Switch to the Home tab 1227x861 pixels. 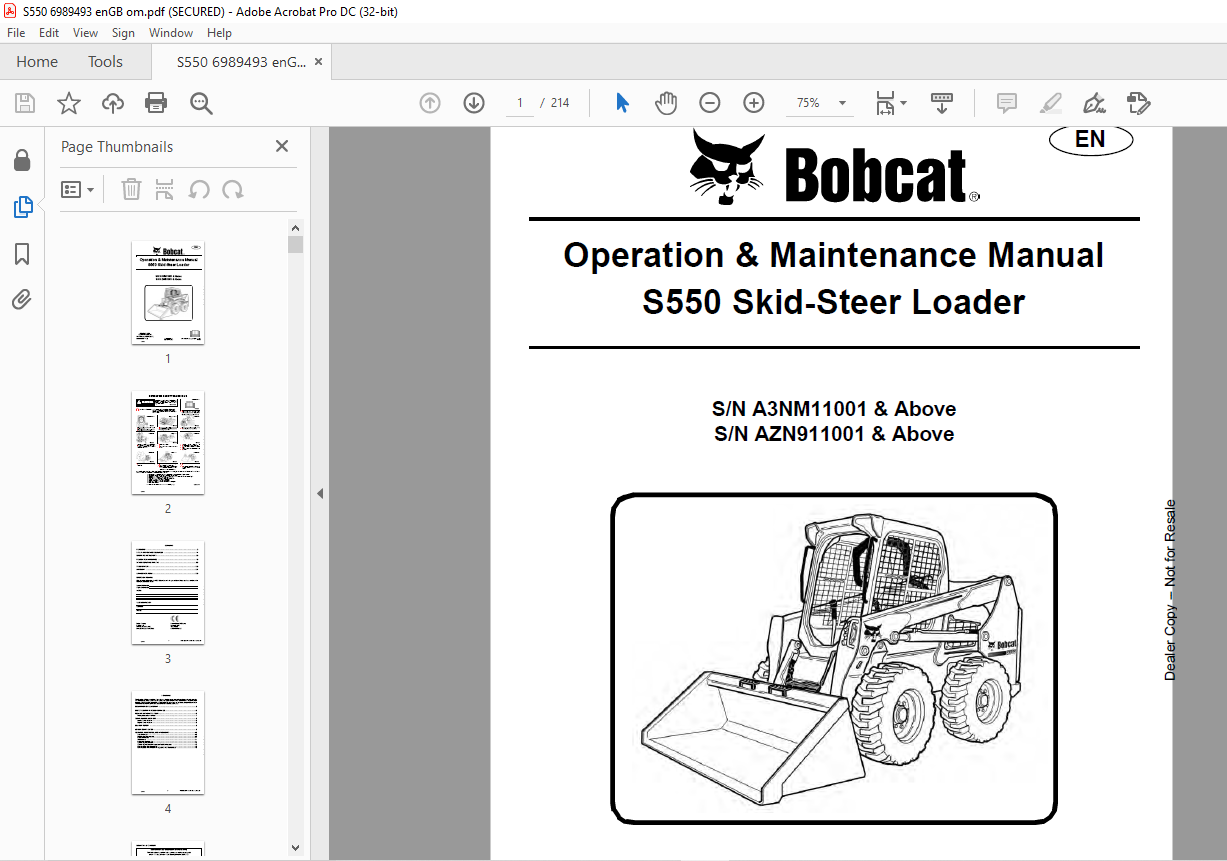(x=37, y=62)
